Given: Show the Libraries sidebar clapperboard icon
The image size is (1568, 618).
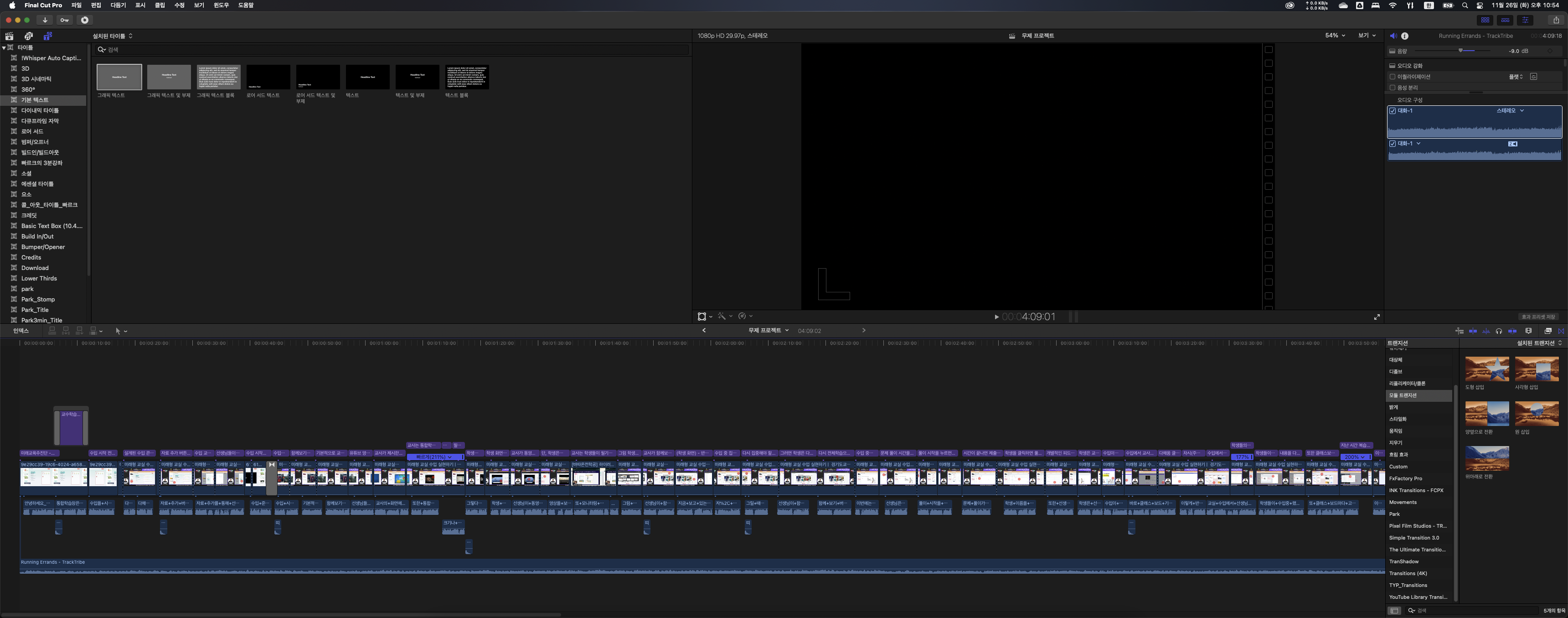Looking at the screenshot, I should pyautogui.click(x=9, y=36).
